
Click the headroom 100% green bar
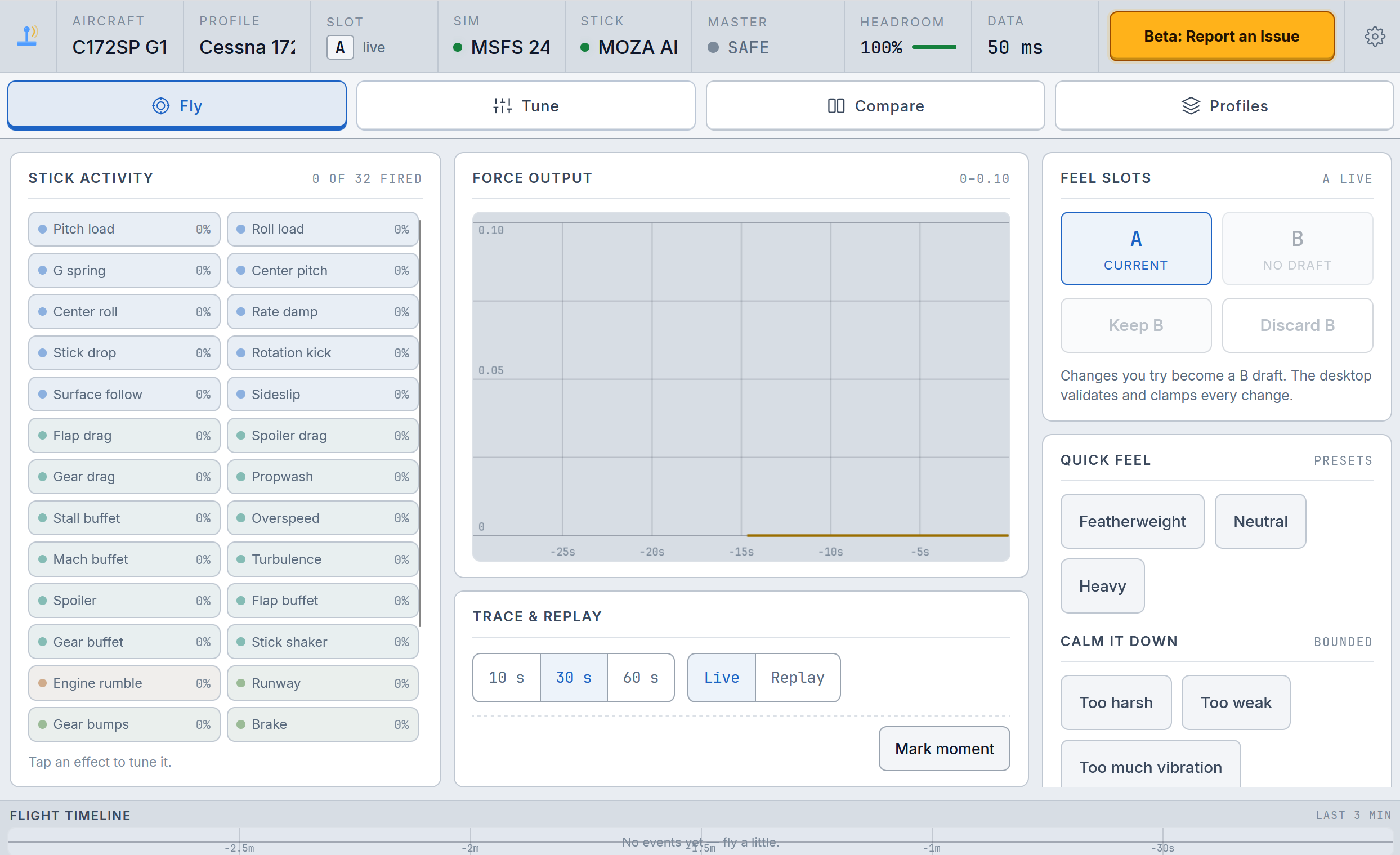click(933, 47)
